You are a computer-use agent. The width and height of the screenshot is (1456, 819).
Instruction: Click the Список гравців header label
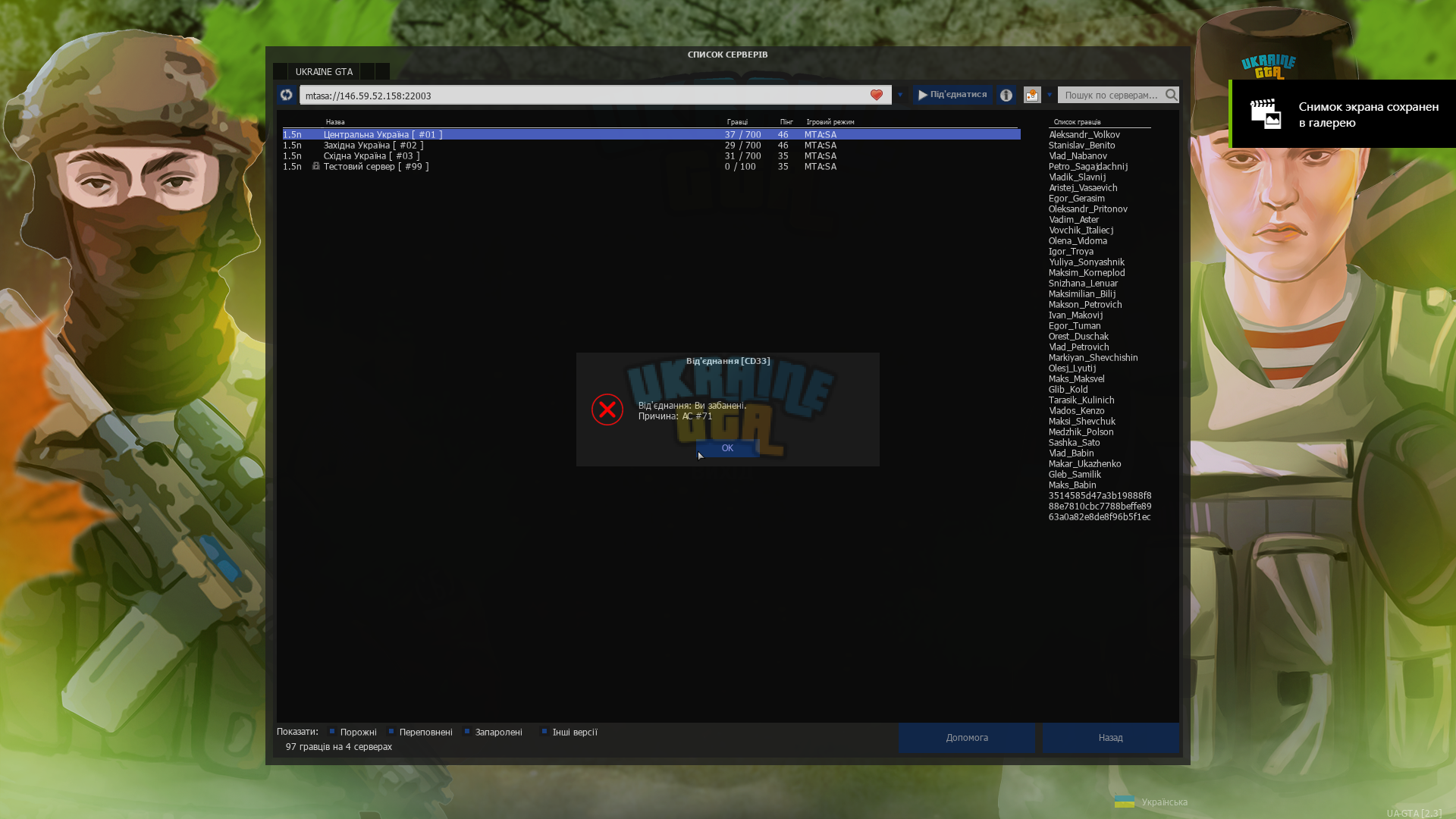tap(1077, 122)
